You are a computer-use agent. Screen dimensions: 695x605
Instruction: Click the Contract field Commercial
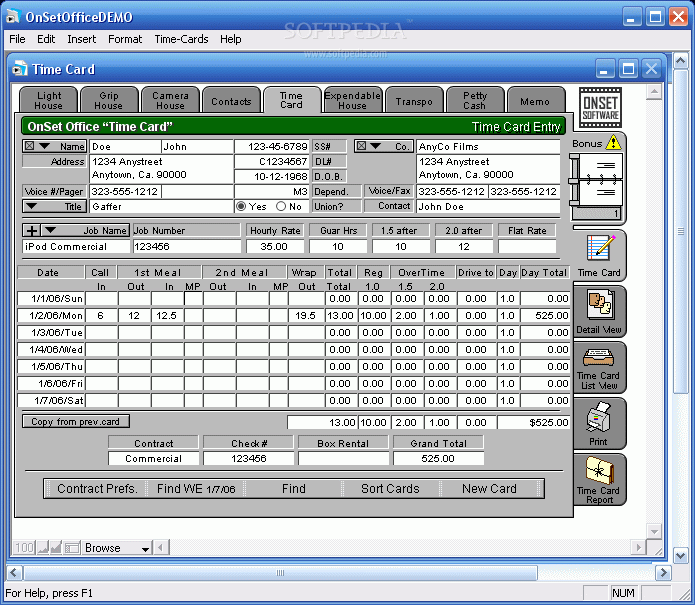153,458
